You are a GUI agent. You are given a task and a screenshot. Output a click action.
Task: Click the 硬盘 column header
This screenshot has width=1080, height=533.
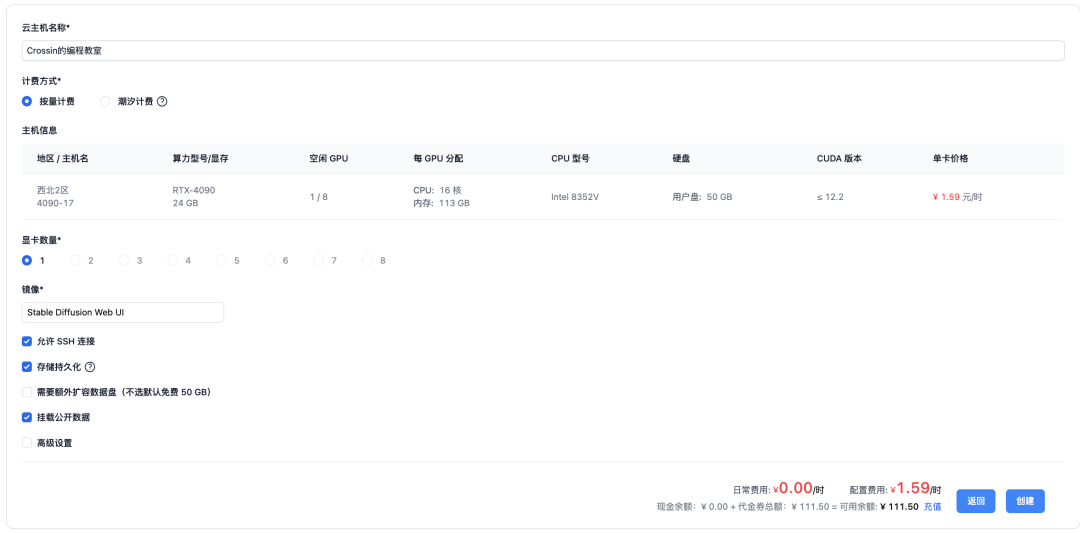(x=681, y=158)
